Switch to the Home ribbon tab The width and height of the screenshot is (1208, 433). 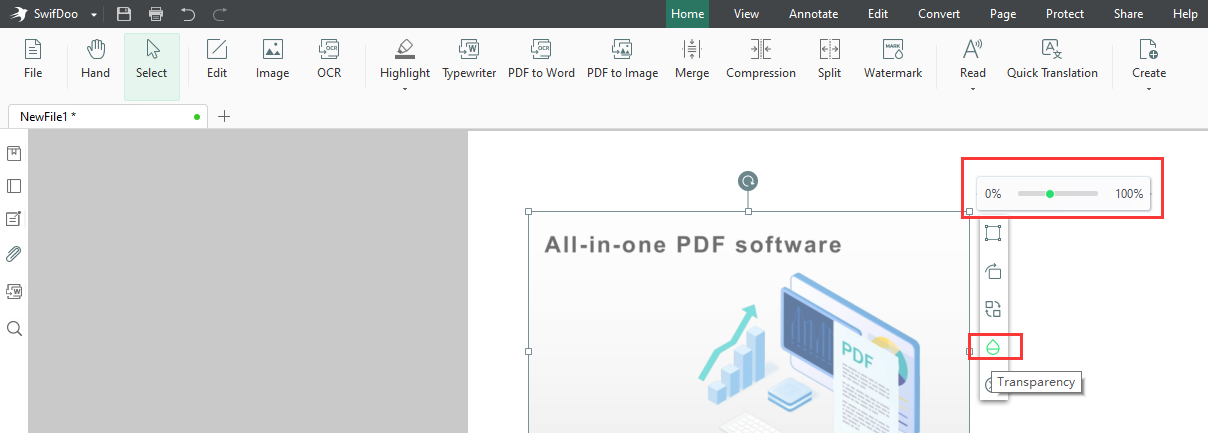[x=687, y=14]
